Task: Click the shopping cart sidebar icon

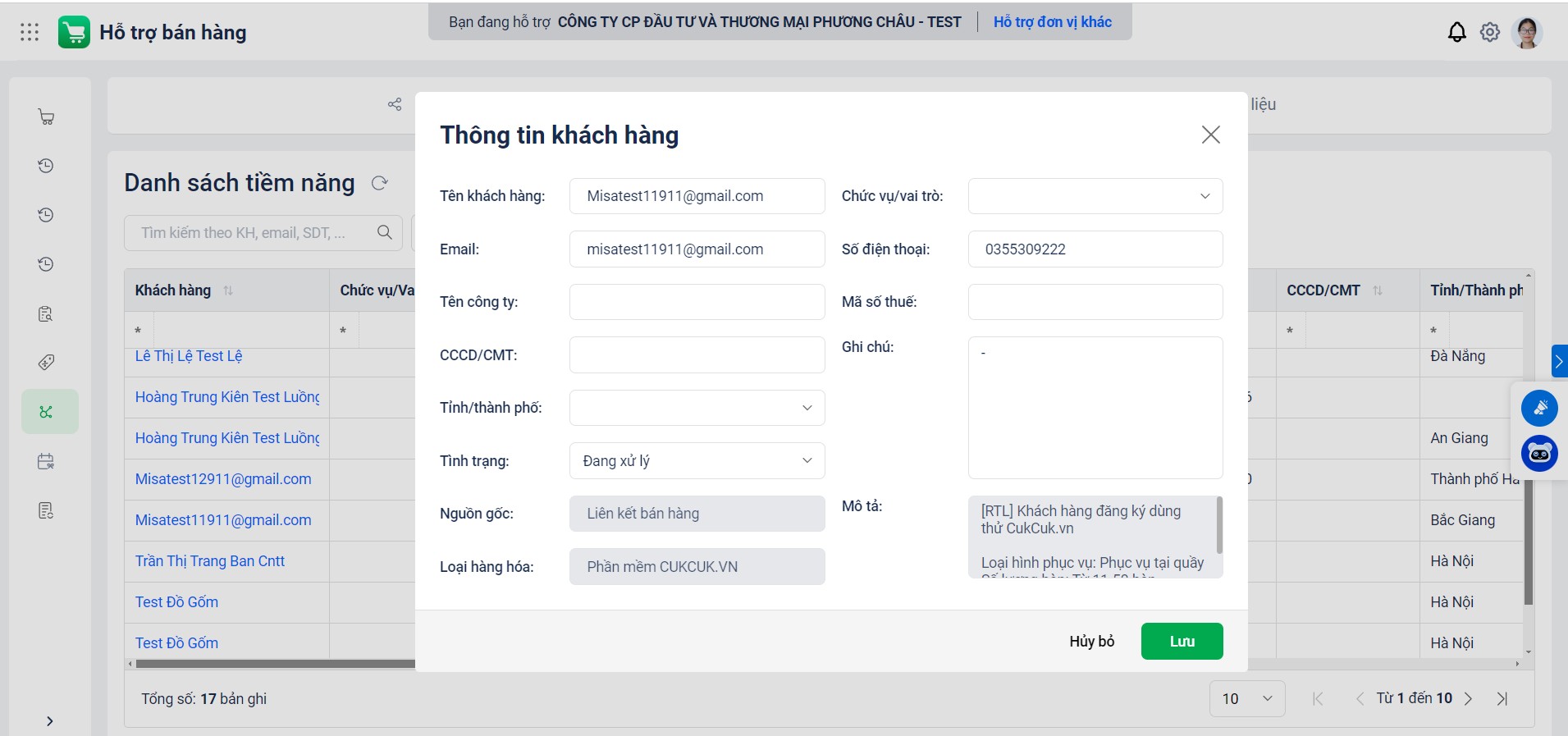Action: point(47,117)
